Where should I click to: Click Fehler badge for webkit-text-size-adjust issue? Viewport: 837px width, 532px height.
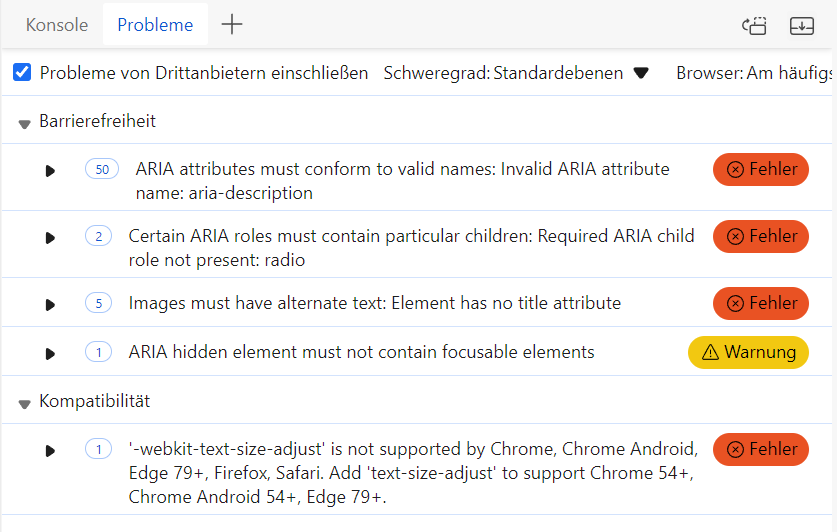(761, 449)
